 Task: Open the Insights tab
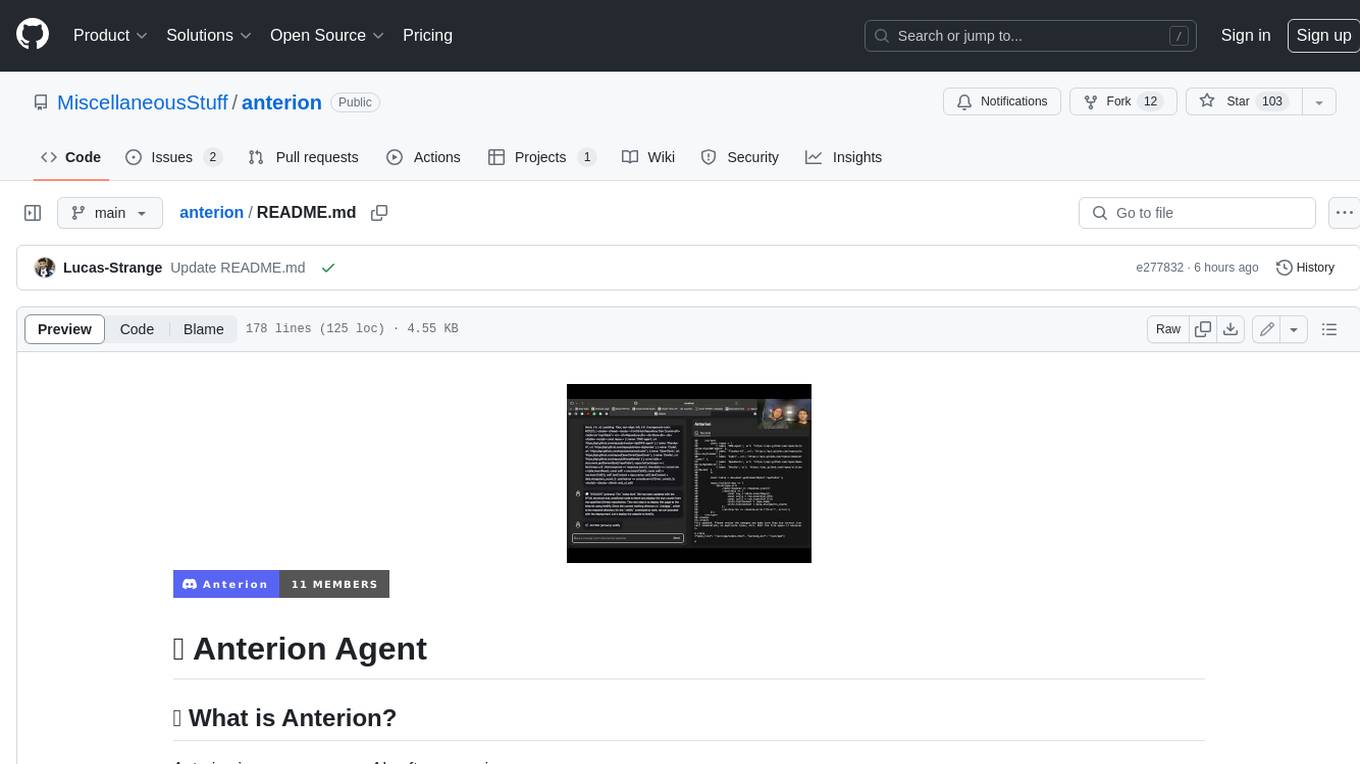click(844, 157)
